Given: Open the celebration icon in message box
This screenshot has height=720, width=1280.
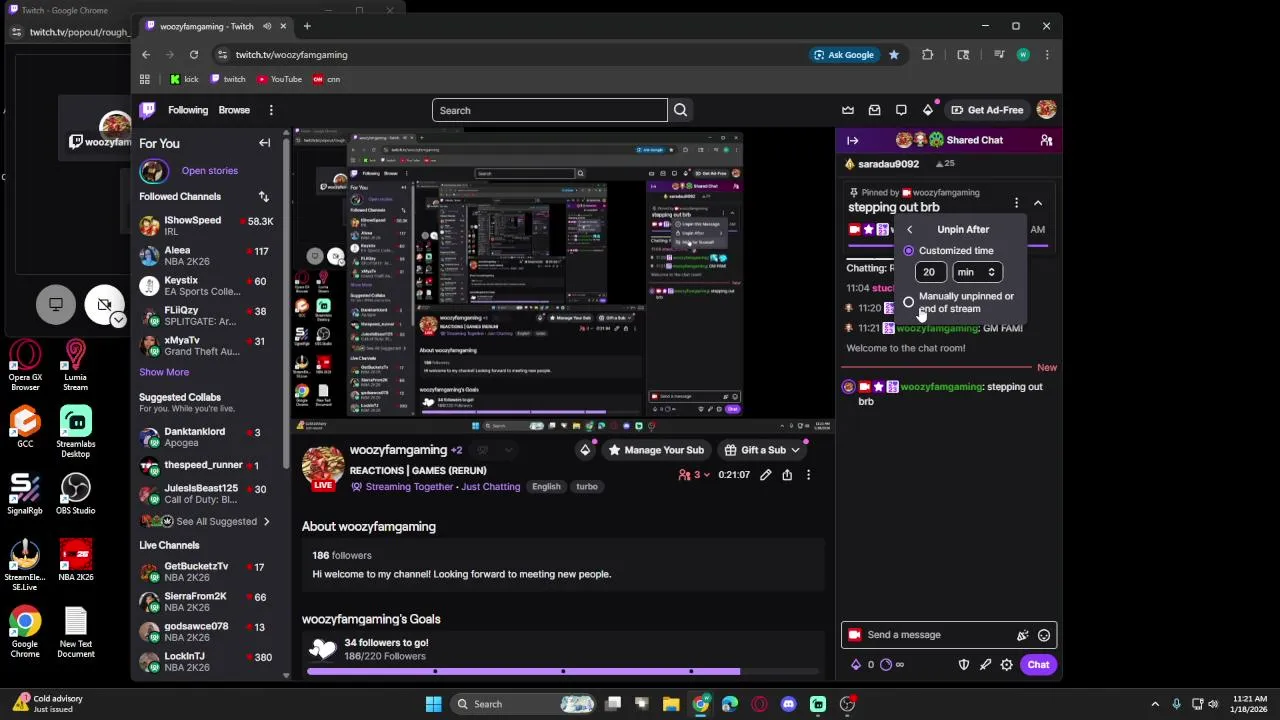Looking at the screenshot, I should (x=1022, y=635).
